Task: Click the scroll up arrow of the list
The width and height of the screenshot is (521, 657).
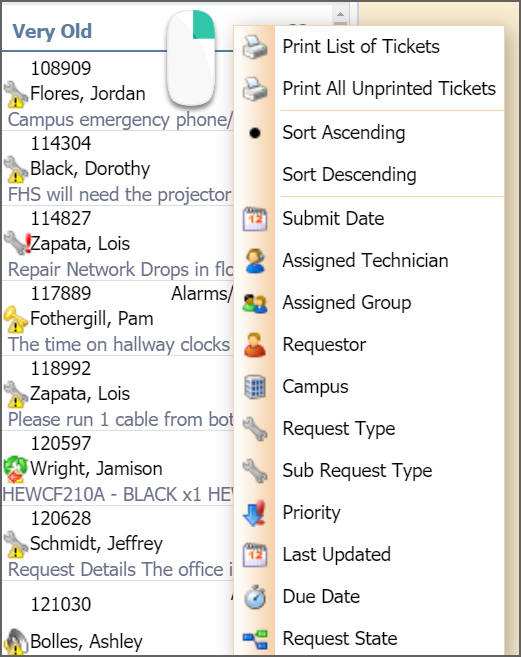Action: pyautogui.click(x=340, y=14)
